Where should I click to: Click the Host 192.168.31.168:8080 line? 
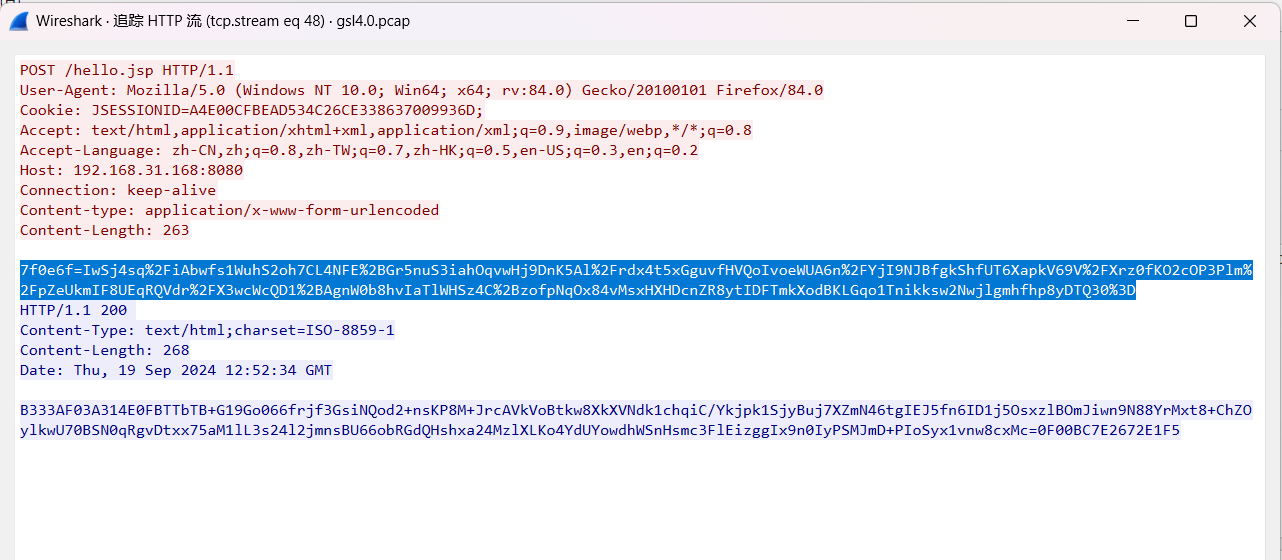(131, 170)
